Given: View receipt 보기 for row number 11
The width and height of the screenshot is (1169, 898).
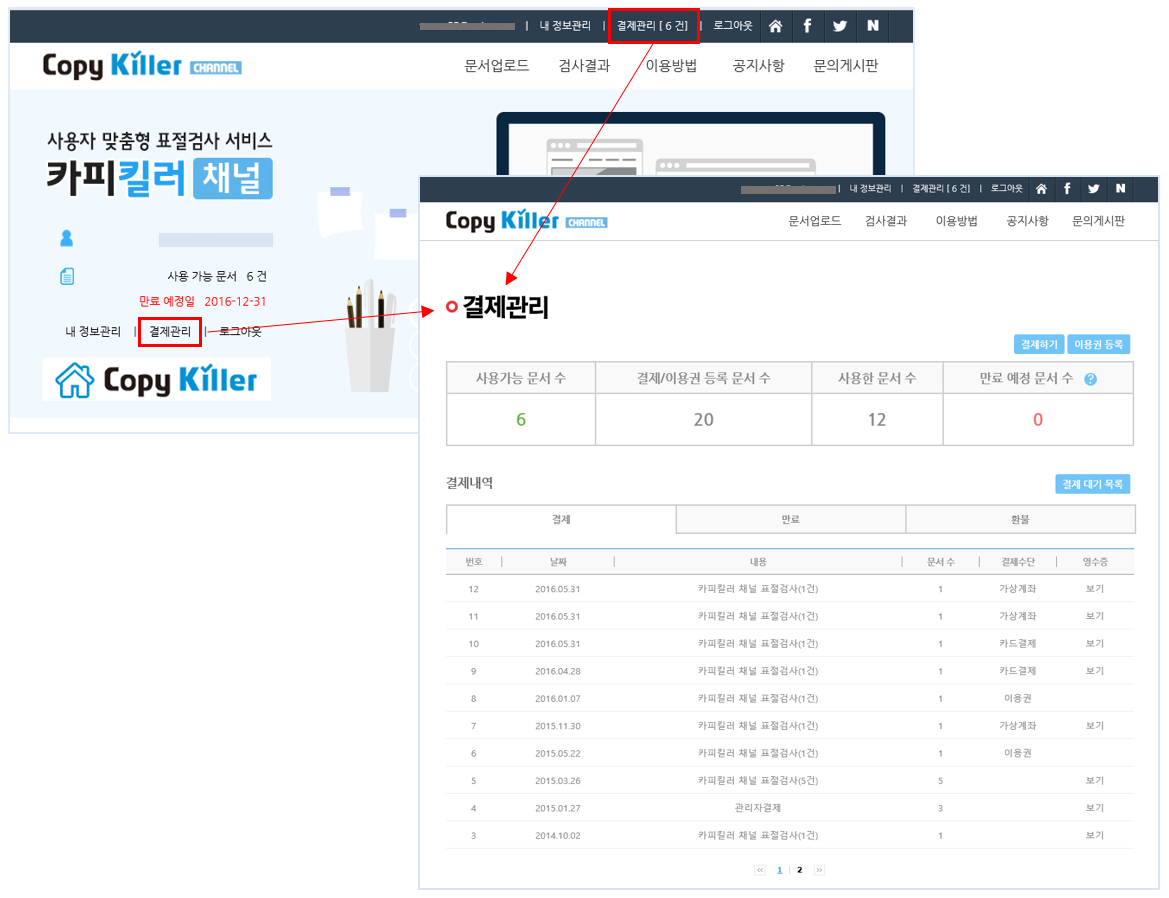Looking at the screenshot, I should coord(1094,616).
